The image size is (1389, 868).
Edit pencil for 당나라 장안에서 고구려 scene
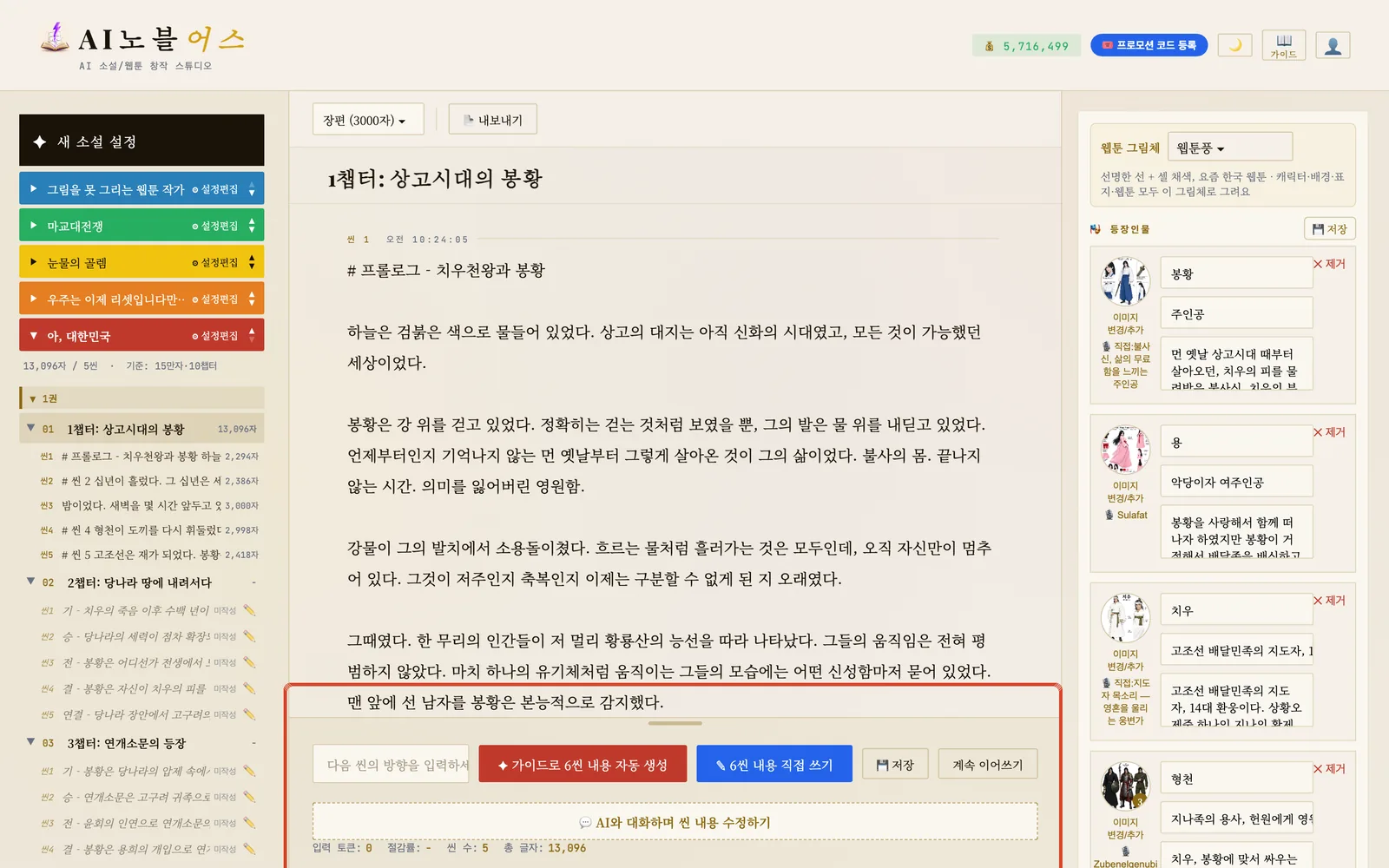pos(250,714)
